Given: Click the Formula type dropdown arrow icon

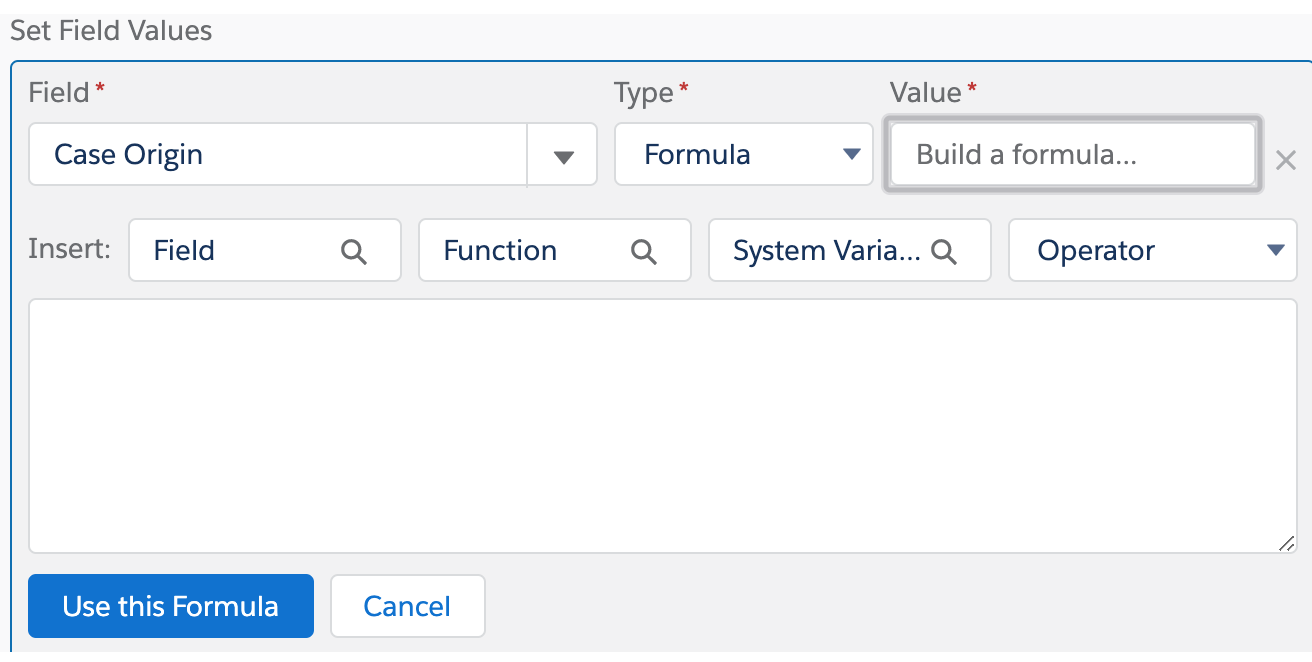Looking at the screenshot, I should point(851,154).
